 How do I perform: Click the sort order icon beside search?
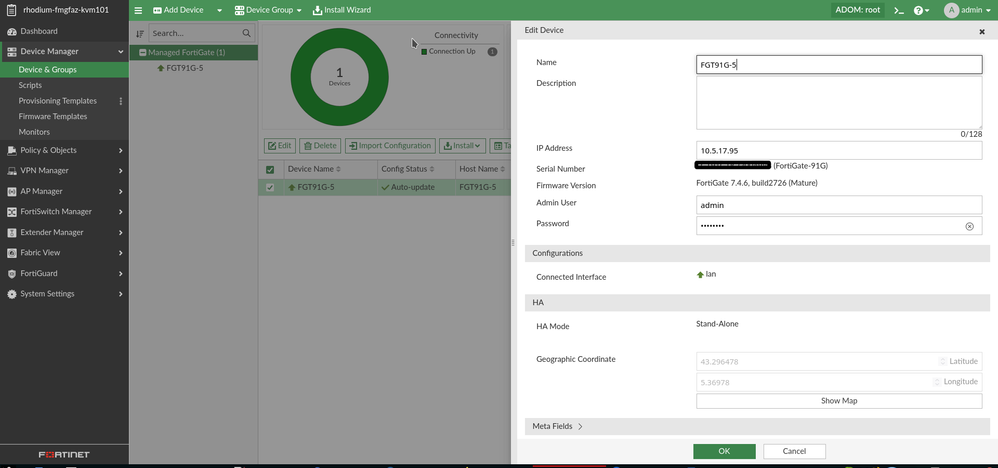tap(140, 33)
